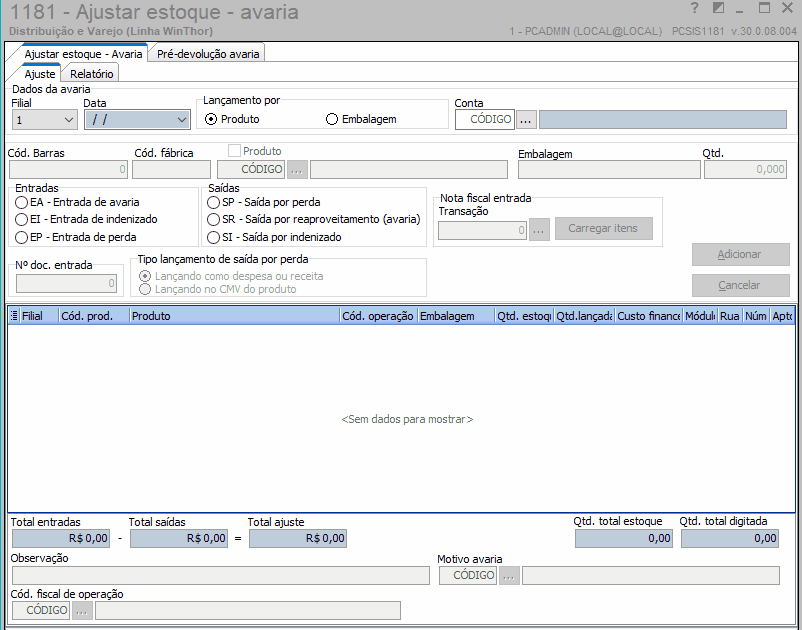Click the Observação text field
This screenshot has width=802, height=630.
(x=220, y=576)
